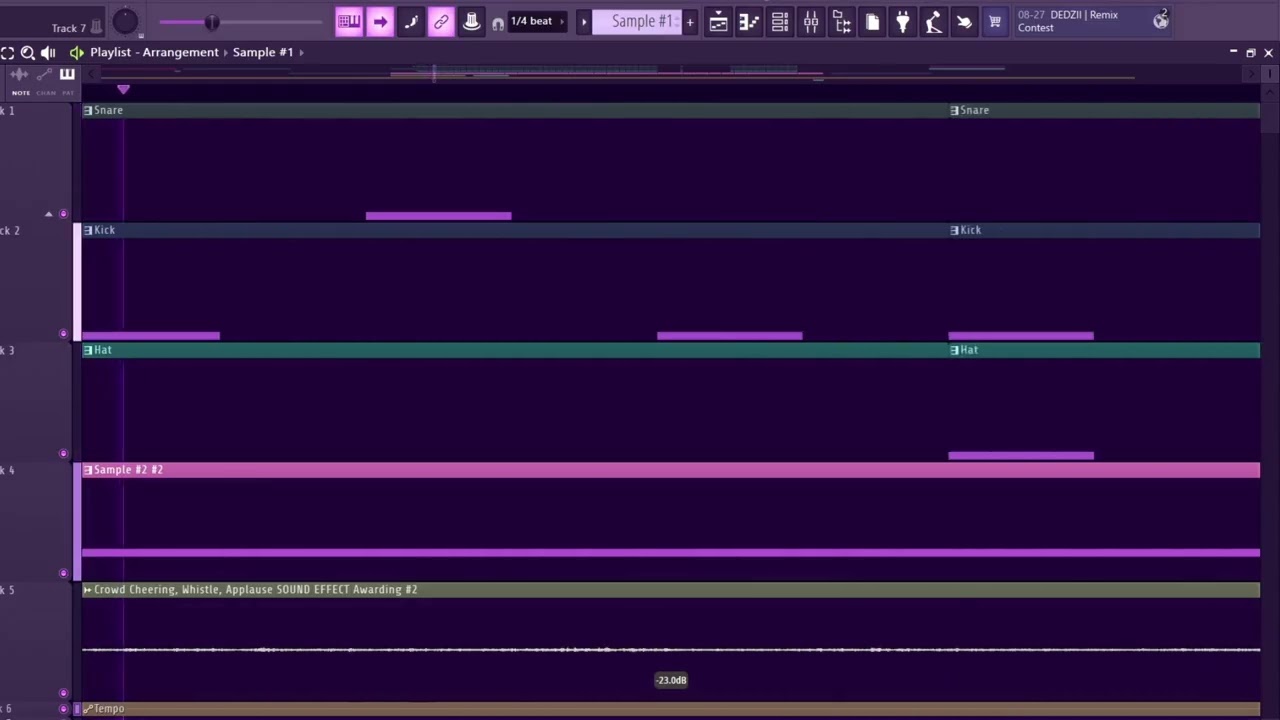Click the playlist overview scrollbar
The image size is (1280, 720).
(x=670, y=73)
